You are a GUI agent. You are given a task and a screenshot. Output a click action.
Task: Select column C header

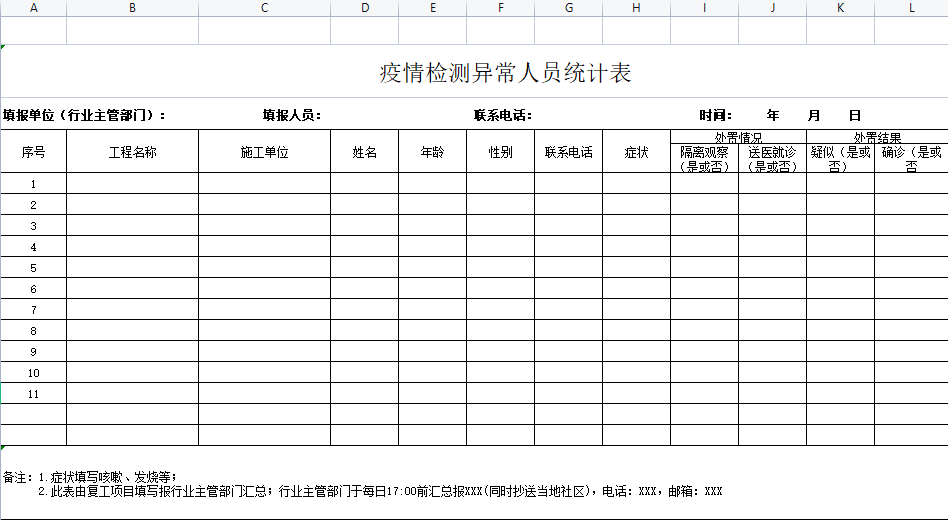point(264,8)
